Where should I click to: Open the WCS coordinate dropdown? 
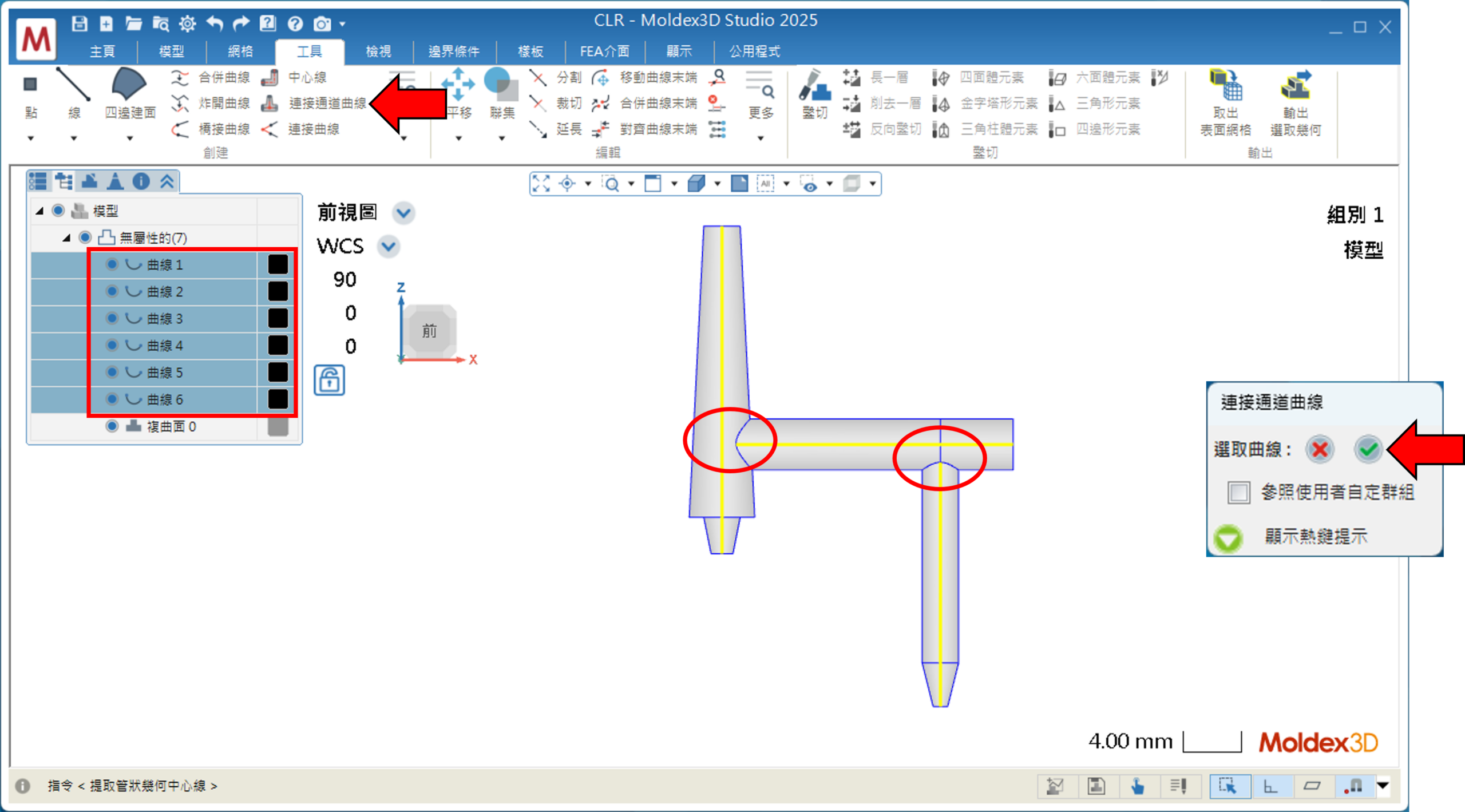click(x=389, y=247)
